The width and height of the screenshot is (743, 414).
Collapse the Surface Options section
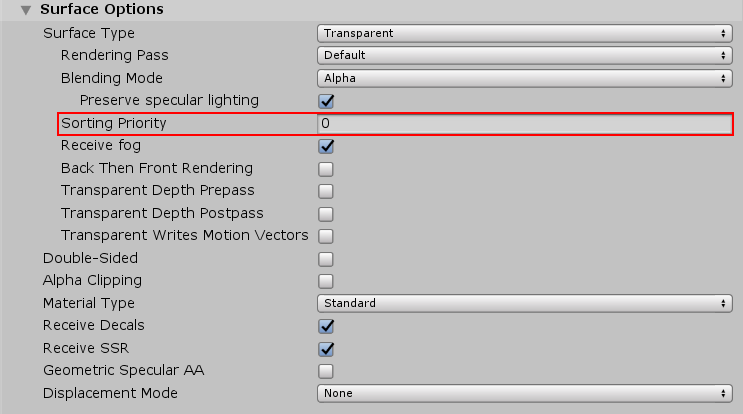[26, 10]
